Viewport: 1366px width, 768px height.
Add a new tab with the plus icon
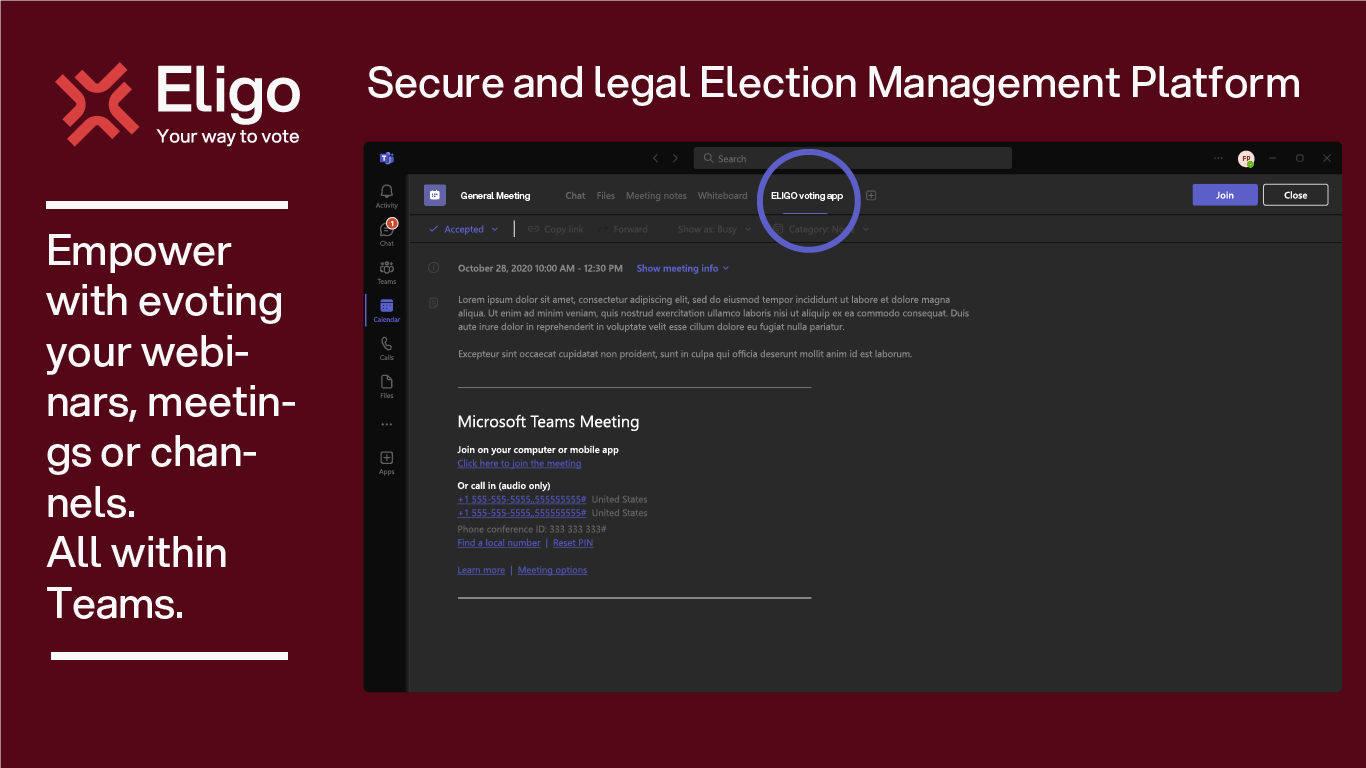pyautogui.click(x=871, y=196)
